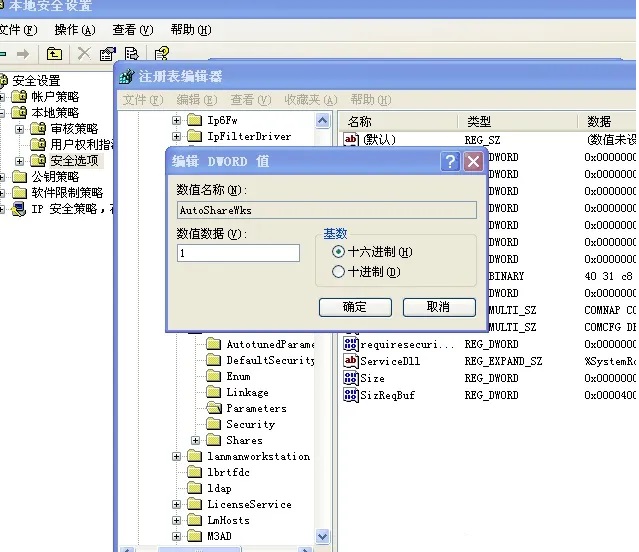This screenshot has height=552, width=639.
Task: Click the requiresecuri... value icon
Action: (x=351, y=344)
